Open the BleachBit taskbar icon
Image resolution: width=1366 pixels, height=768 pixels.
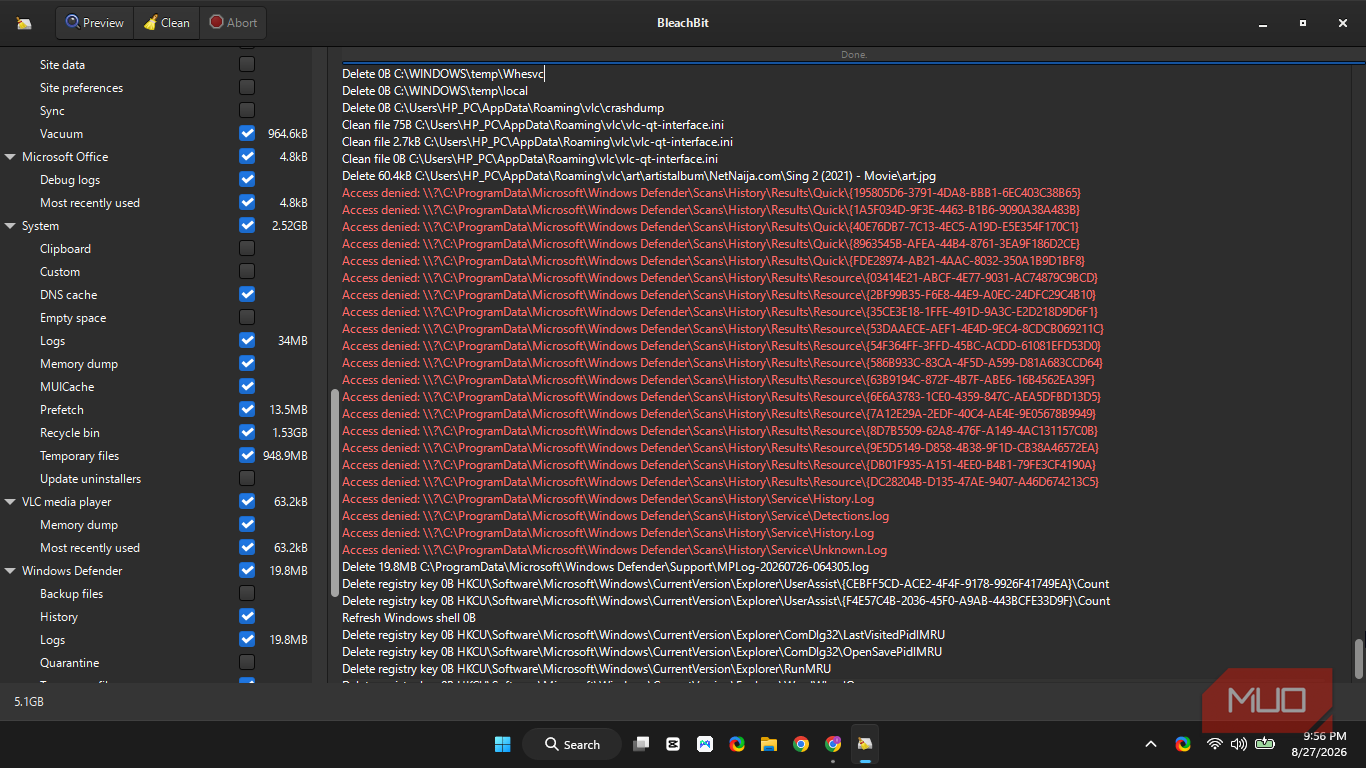(865, 744)
